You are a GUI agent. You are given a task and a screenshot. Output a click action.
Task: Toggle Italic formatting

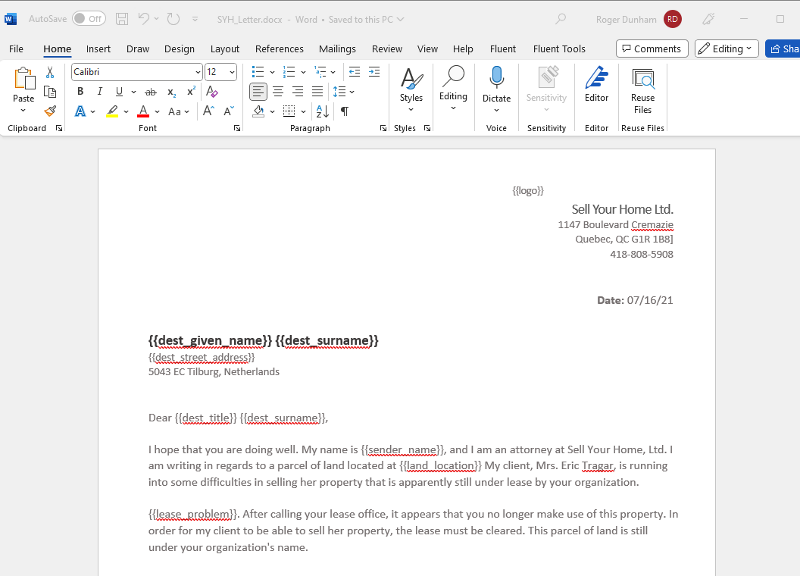click(99, 92)
